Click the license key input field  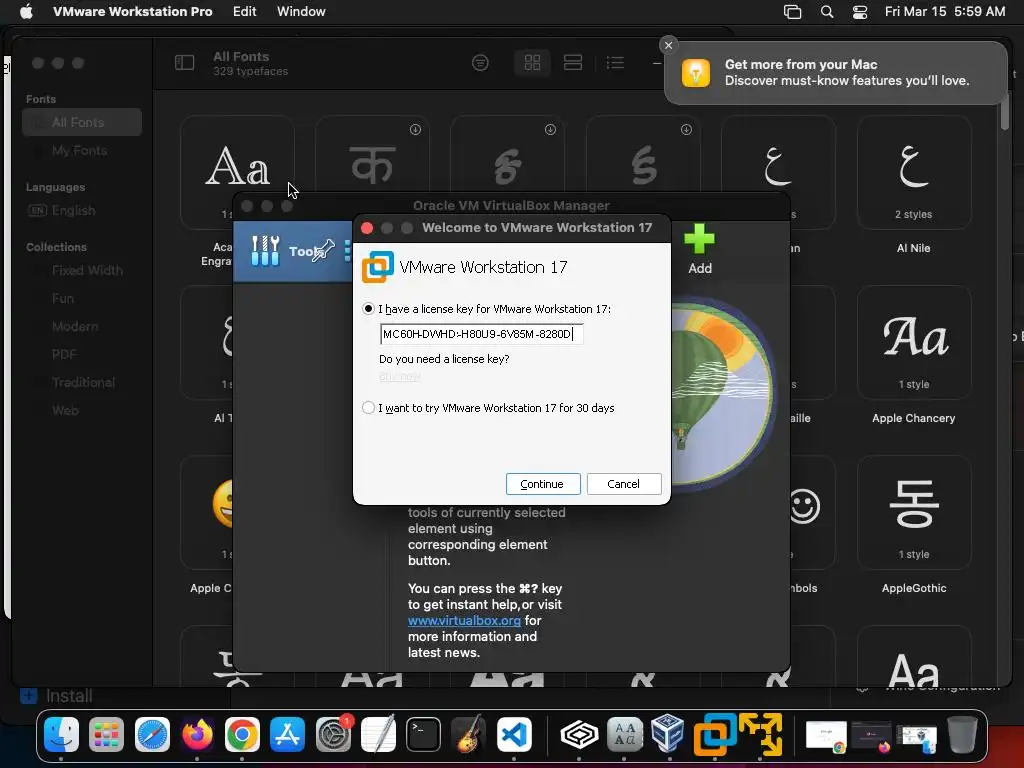(x=481, y=334)
